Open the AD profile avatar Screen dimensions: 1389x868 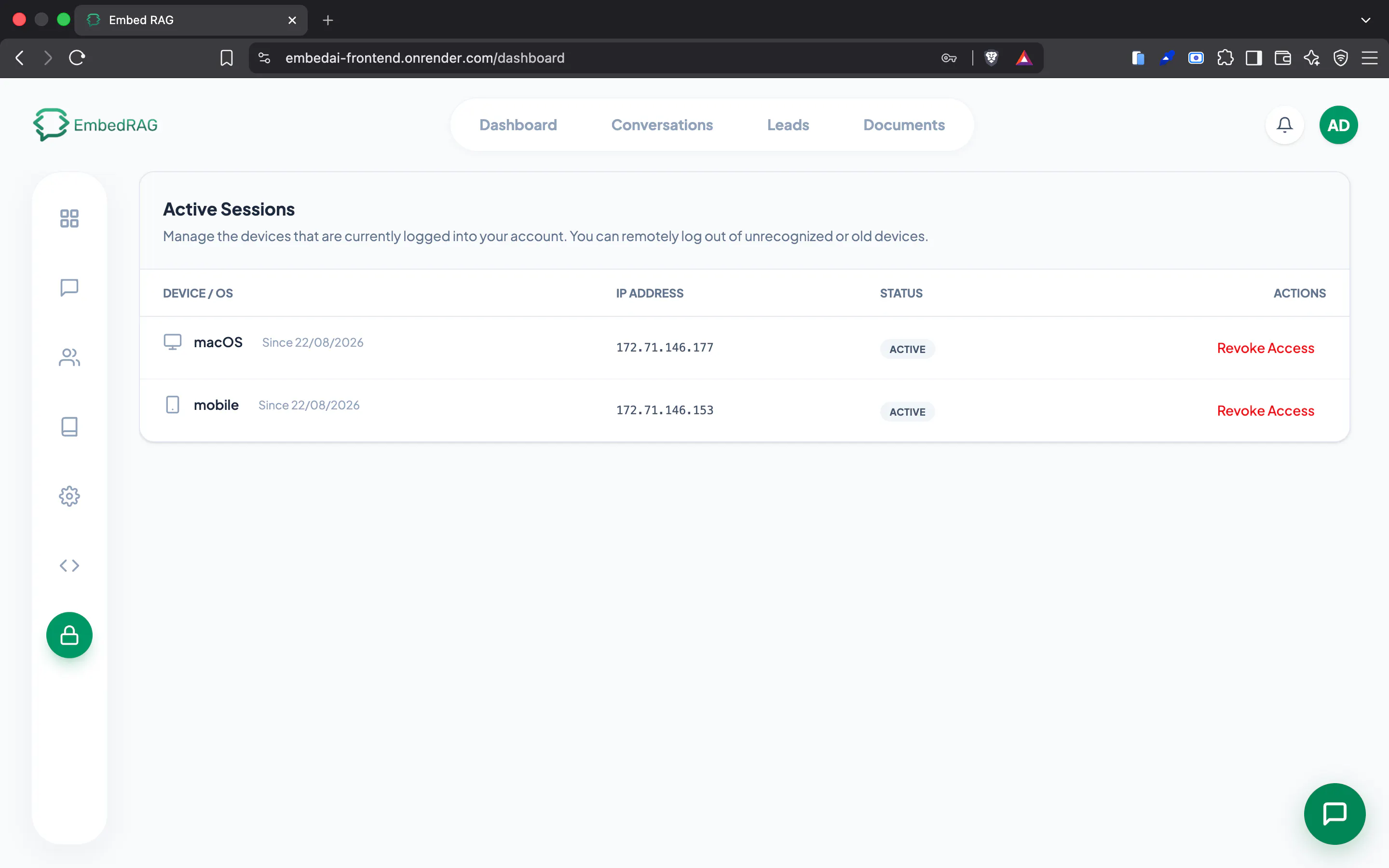[1338, 124]
